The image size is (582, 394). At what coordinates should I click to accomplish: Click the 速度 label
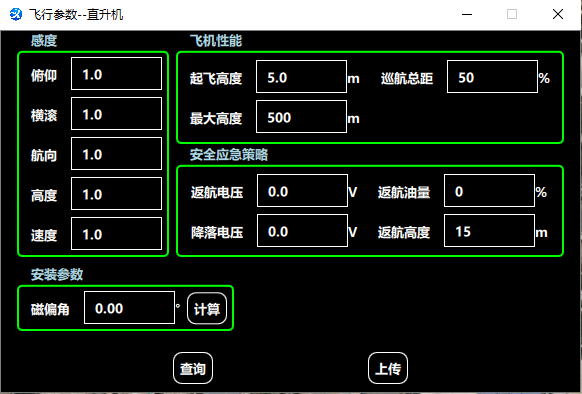point(44,235)
